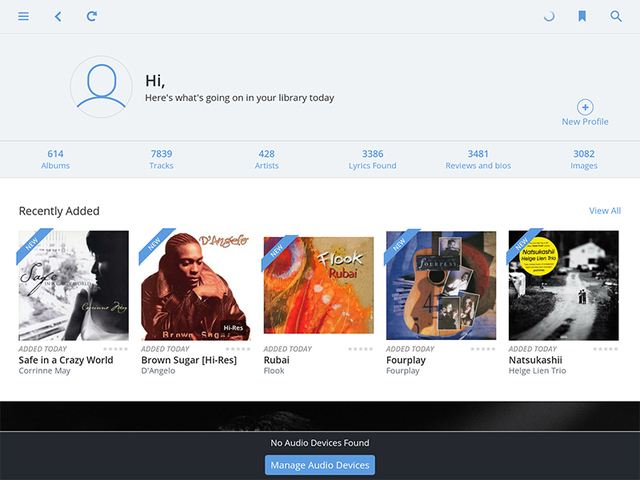The width and height of the screenshot is (640, 480).
Task: Set star rating for Fourplay album
Action: pos(483,349)
